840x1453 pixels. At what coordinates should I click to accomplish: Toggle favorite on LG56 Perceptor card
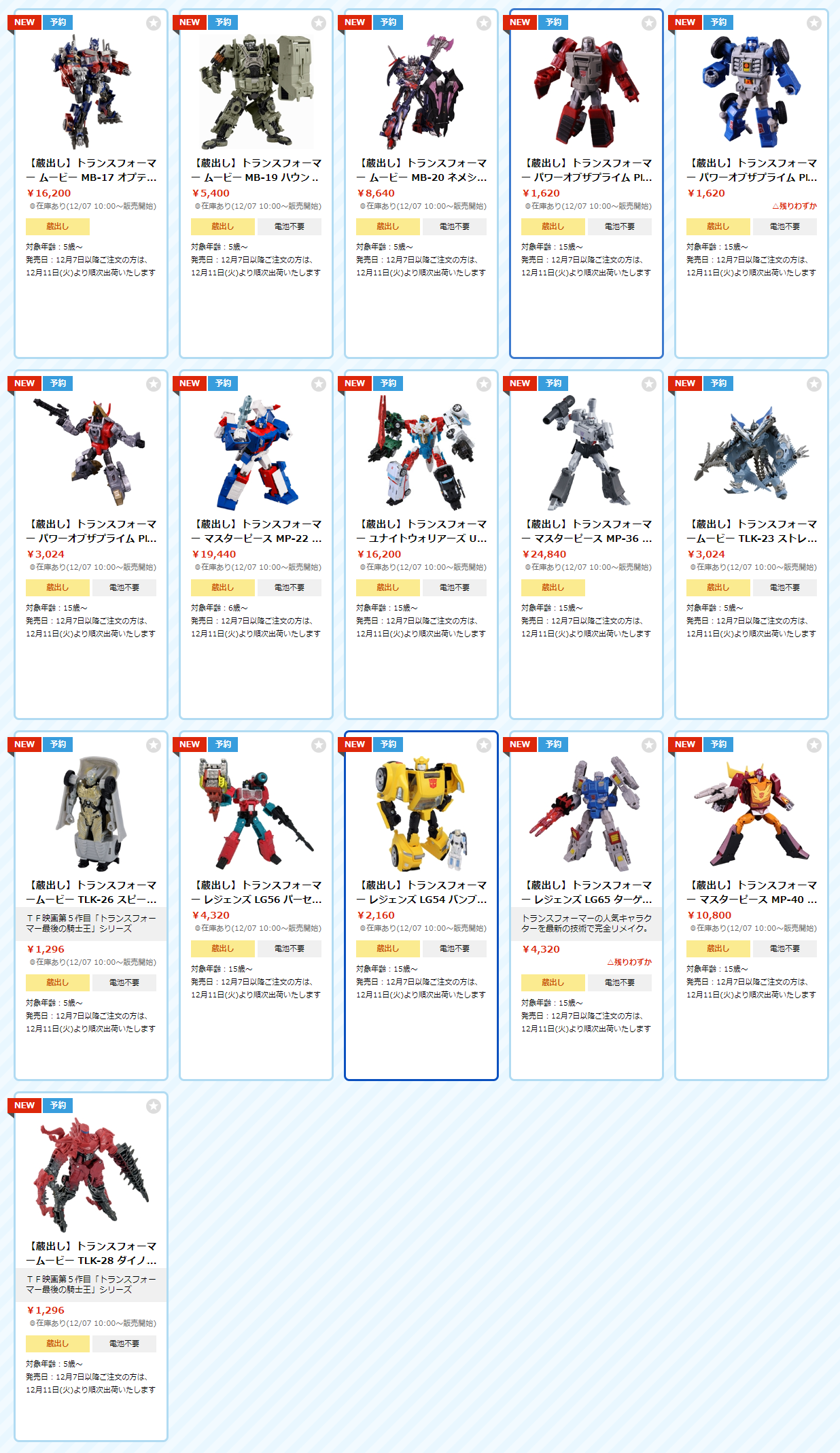pos(319,745)
